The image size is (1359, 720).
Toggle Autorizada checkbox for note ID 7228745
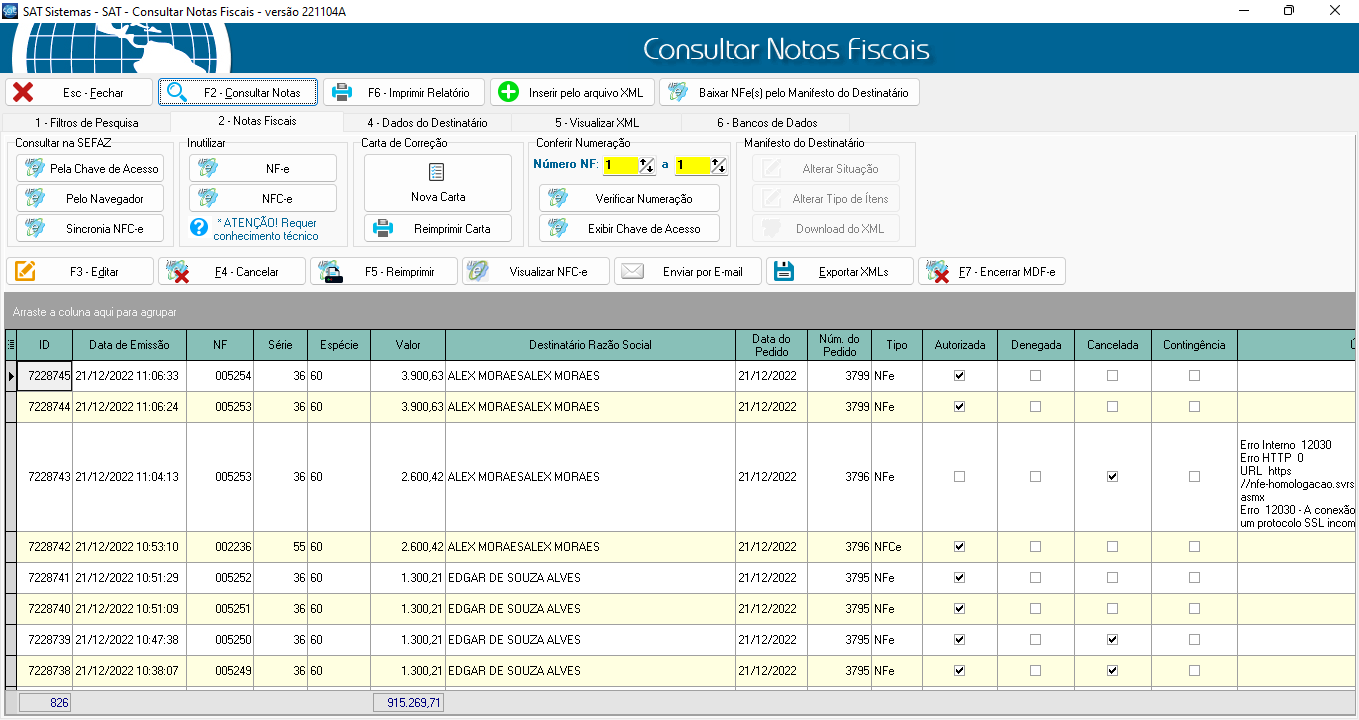tap(960, 376)
